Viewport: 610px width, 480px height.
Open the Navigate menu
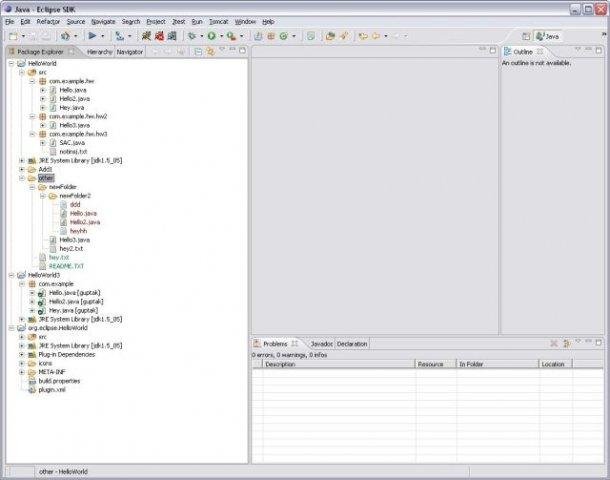point(103,22)
